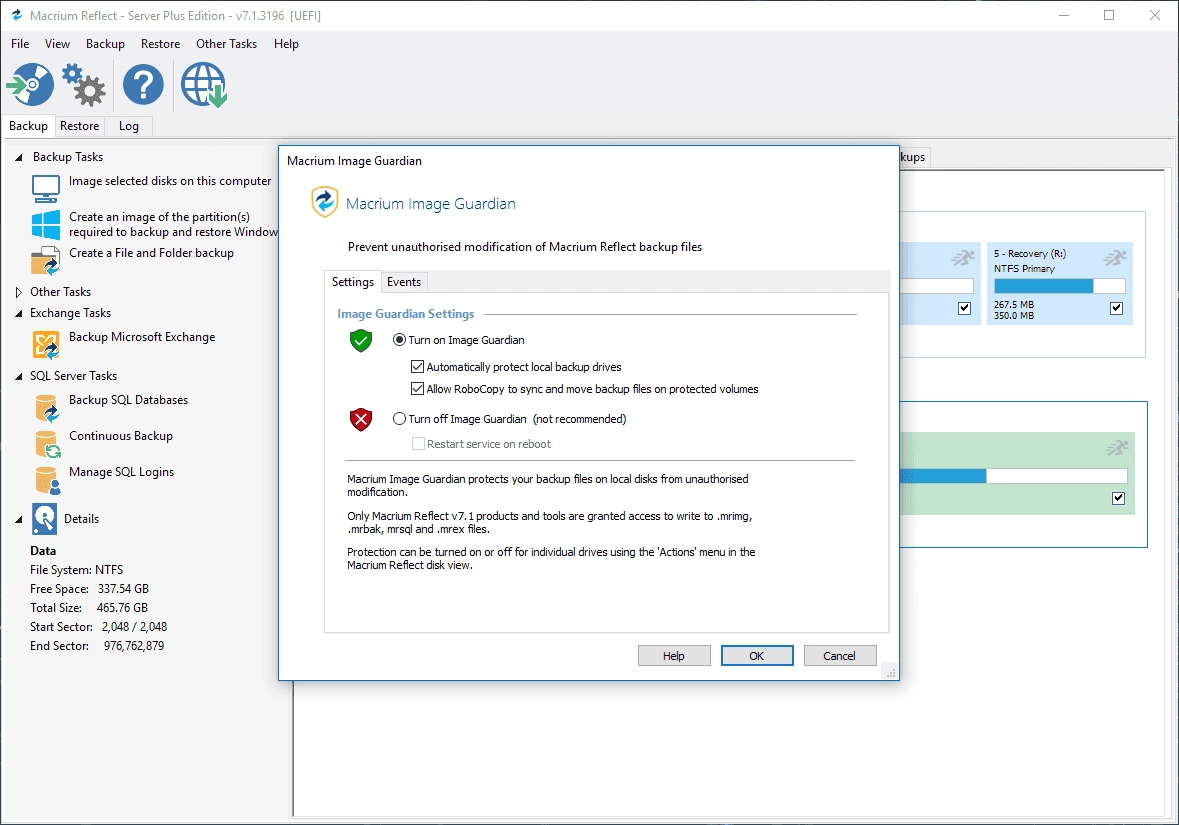Click the backup disc toolbar icon
The width and height of the screenshot is (1179, 825).
coord(30,84)
